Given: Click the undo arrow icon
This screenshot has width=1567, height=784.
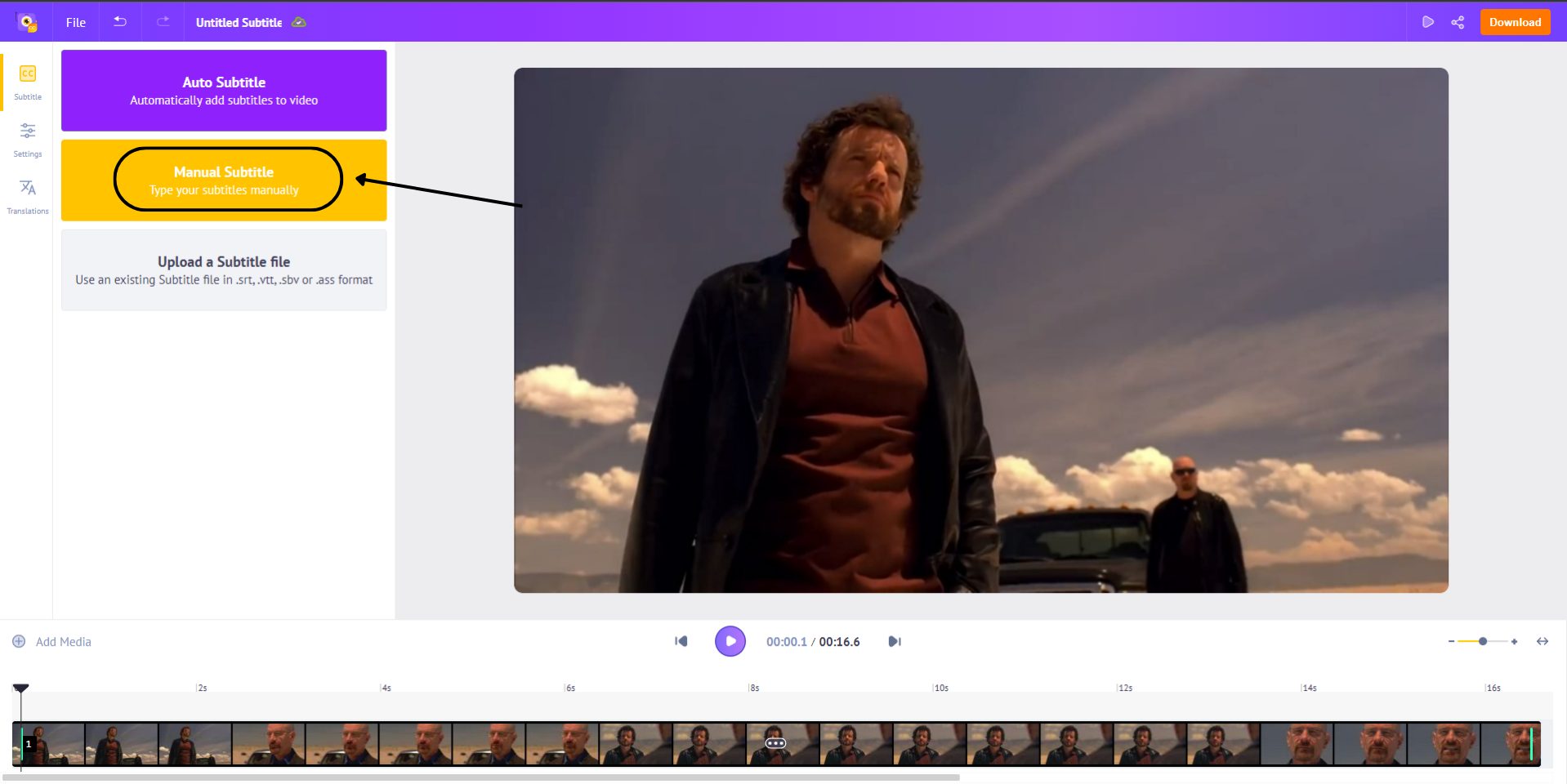Looking at the screenshot, I should 120,22.
